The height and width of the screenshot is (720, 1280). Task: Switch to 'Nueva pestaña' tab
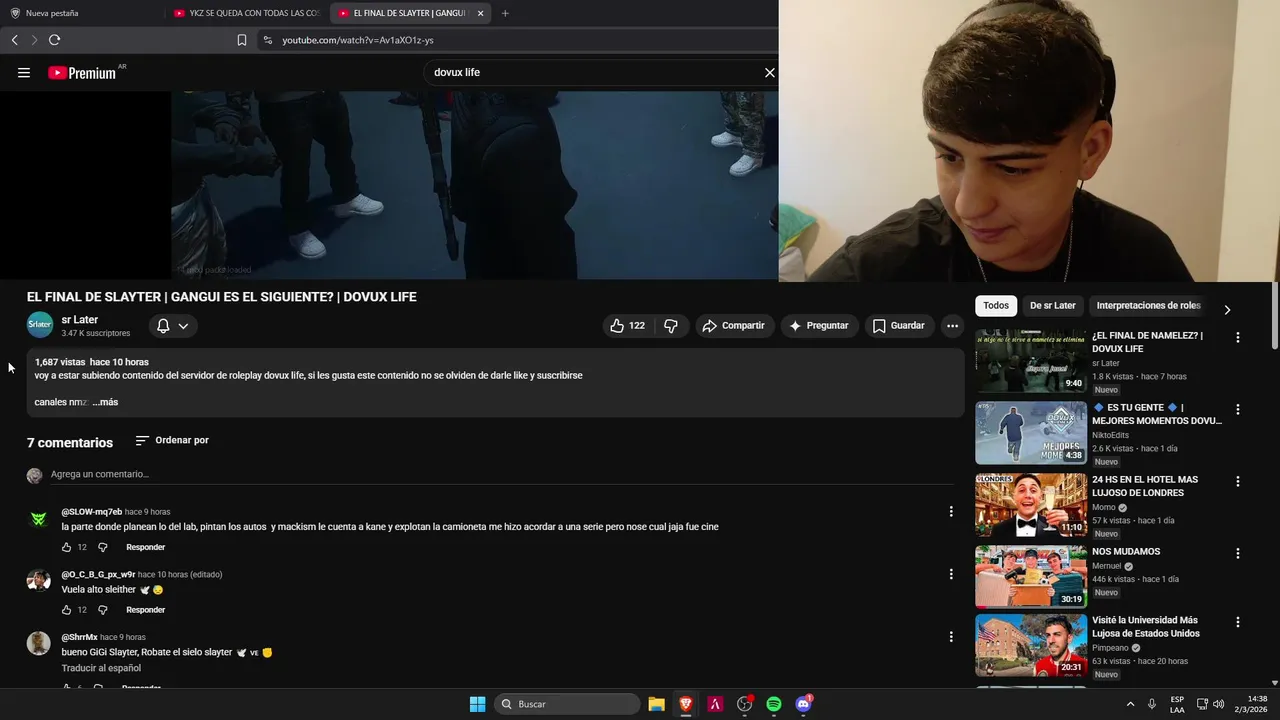click(82, 13)
